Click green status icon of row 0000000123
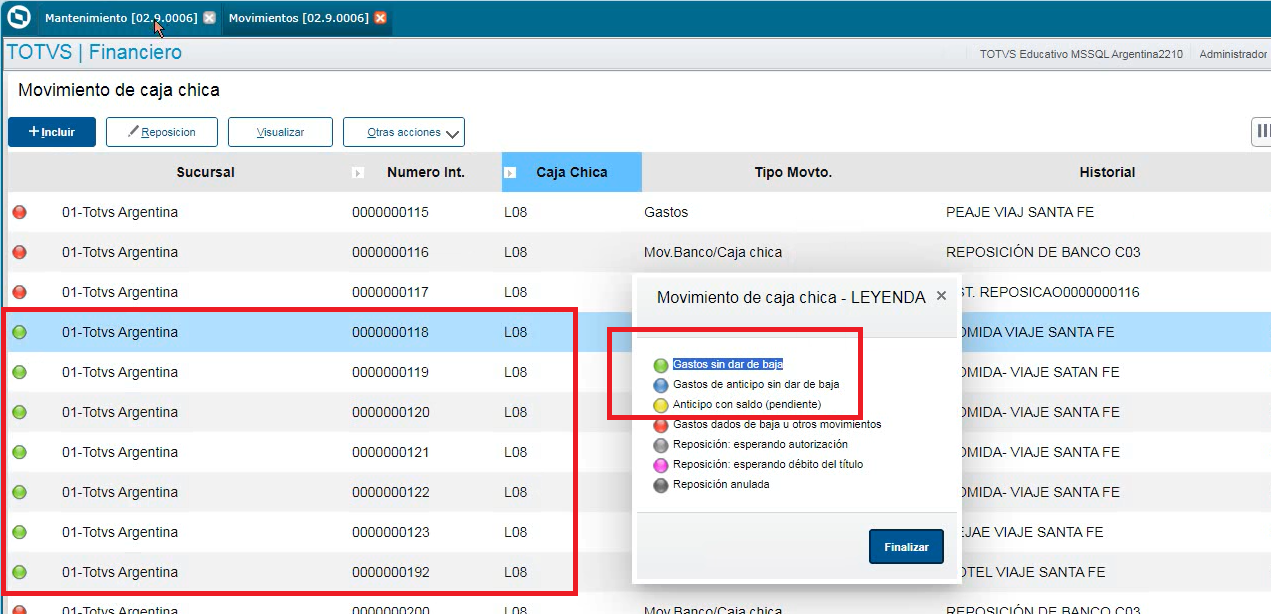Screen dimensions: 1271x614 point(19,532)
